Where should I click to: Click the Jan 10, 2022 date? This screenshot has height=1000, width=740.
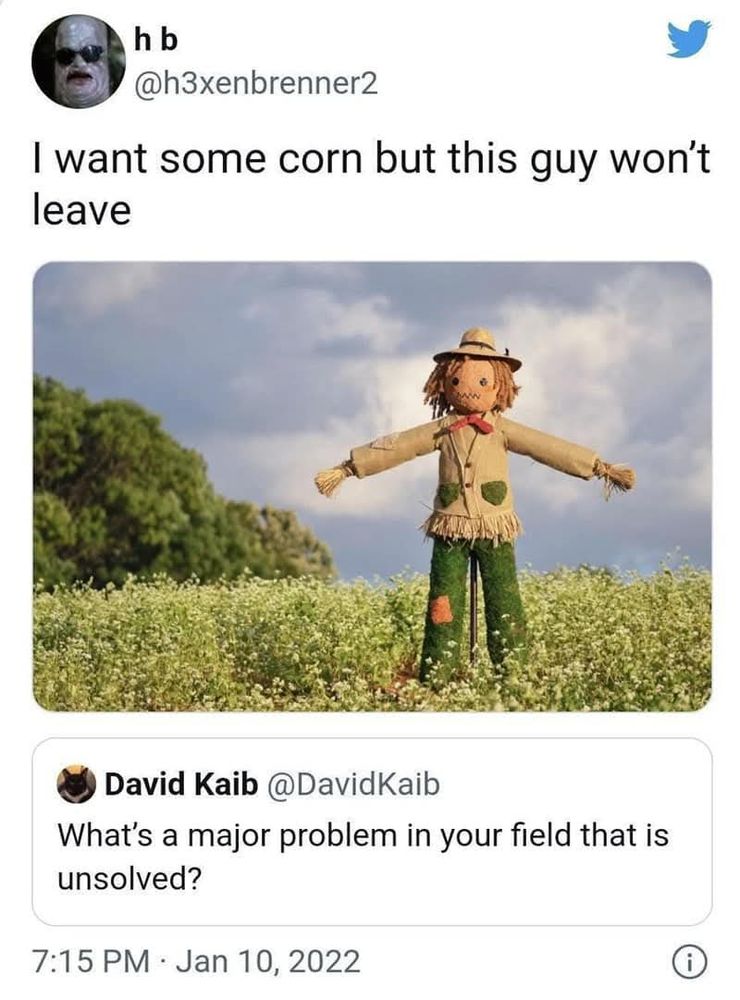(268, 962)
